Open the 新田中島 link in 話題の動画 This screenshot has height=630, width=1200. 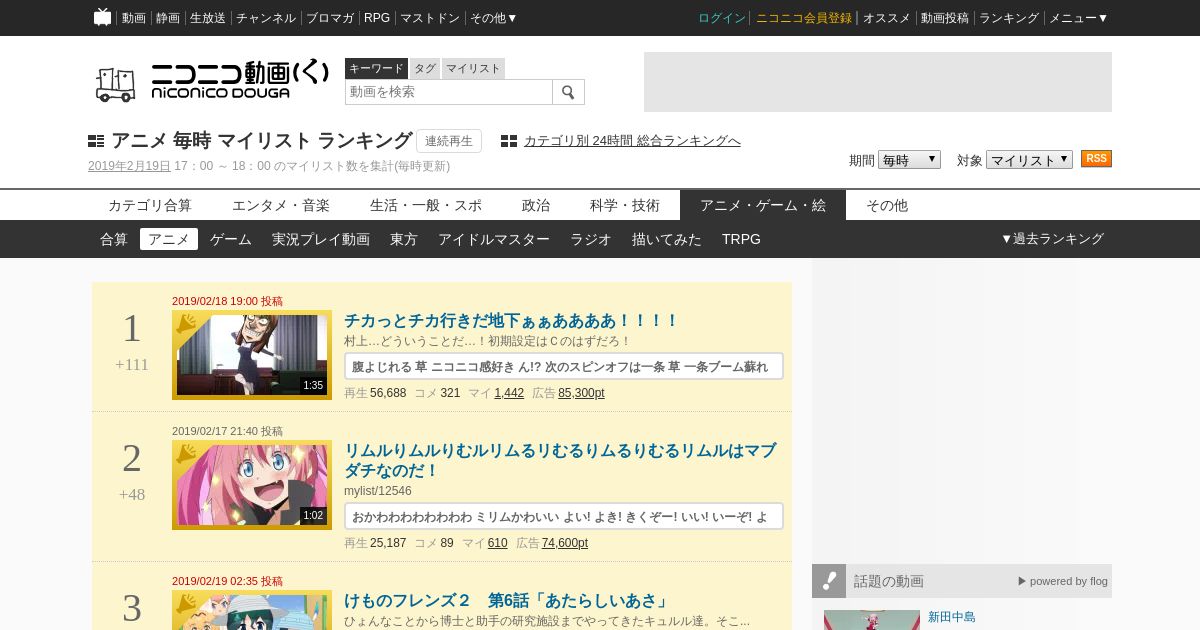[x=951, y=617]
